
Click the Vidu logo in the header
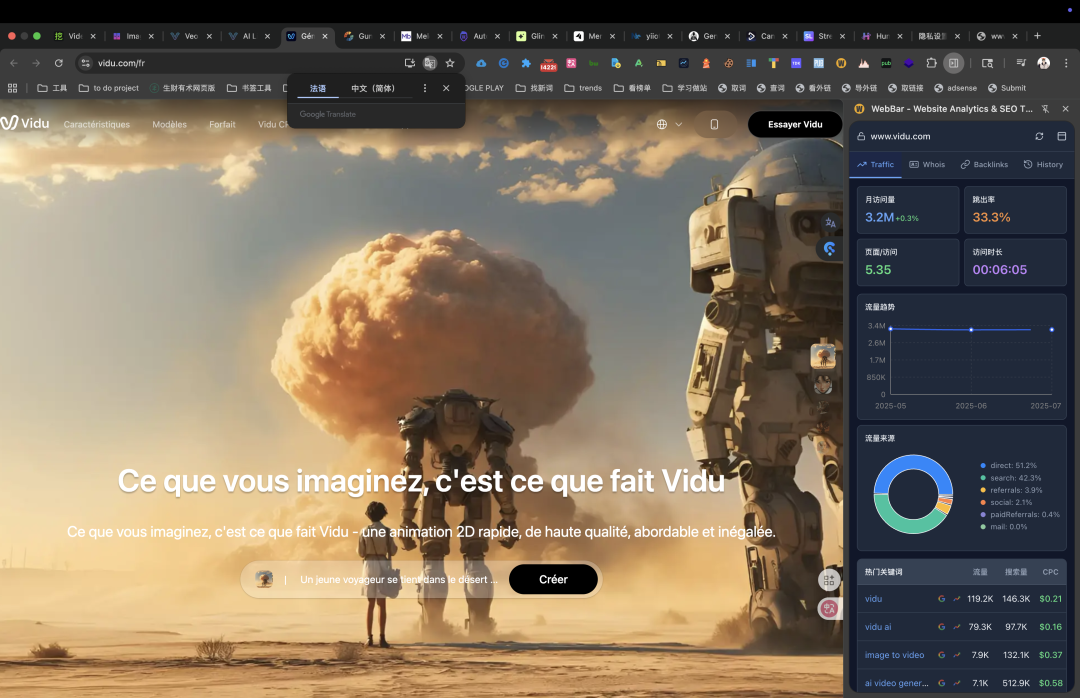coord(25,123)
